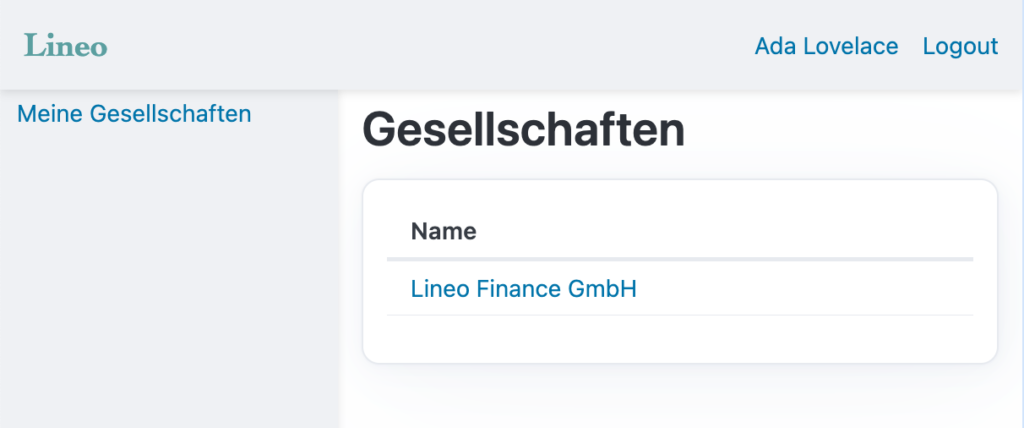Click the thin line below the company row
1024x428 pixels.
click(680, 315)
